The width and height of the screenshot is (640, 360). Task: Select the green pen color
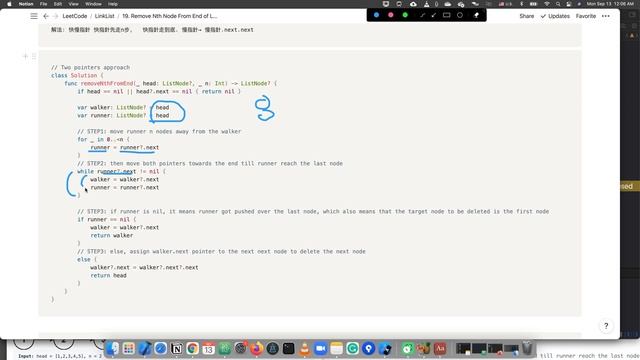coord(405,15)
